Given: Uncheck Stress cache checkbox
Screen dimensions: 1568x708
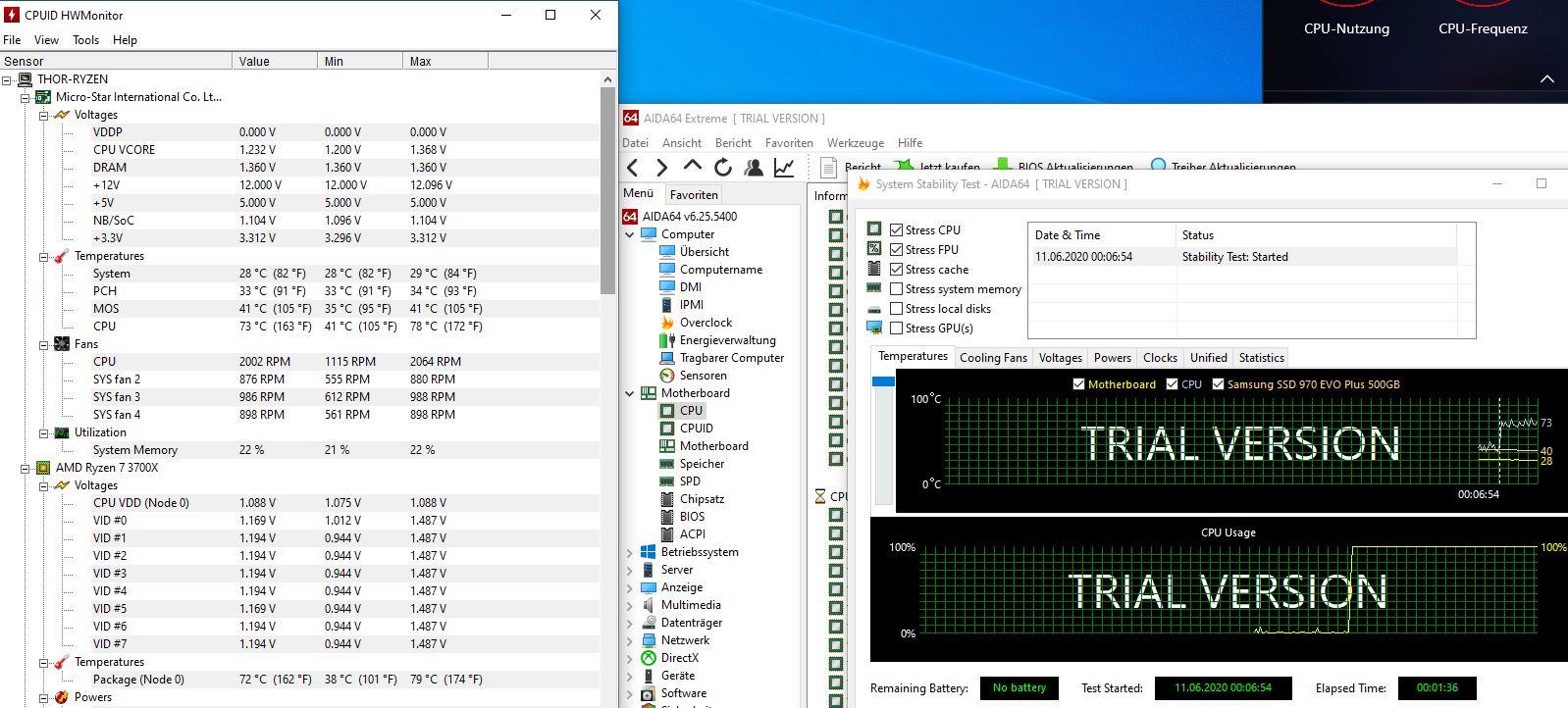Looking at the screenshot, I should [896, 270].
